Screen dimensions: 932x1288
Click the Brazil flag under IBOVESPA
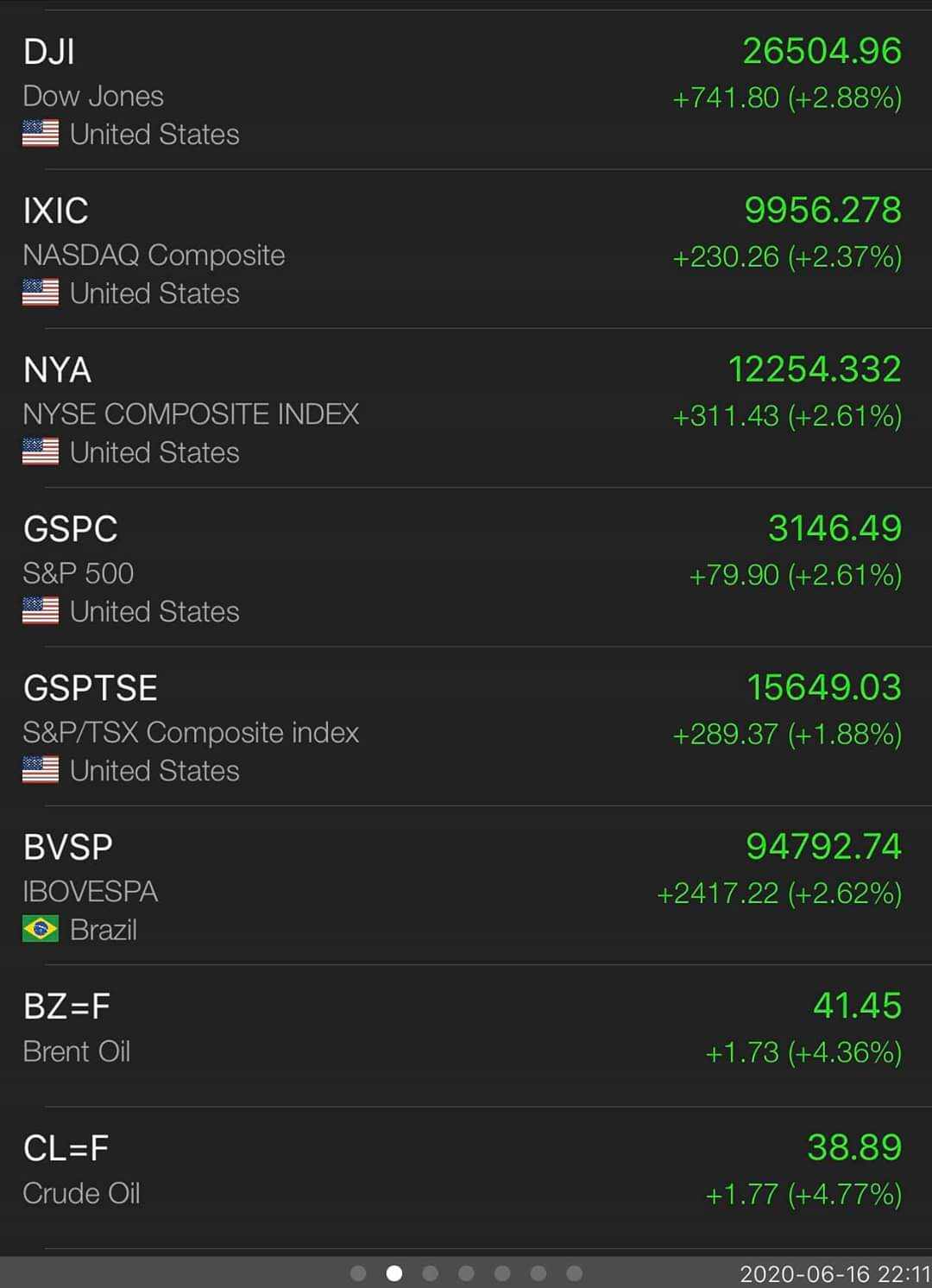coord(41,929)
